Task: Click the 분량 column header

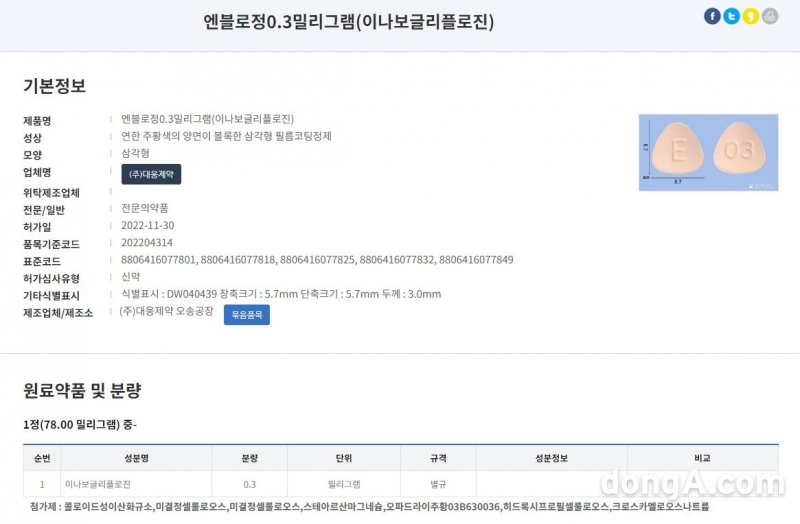Action: [x=249, y=458]
